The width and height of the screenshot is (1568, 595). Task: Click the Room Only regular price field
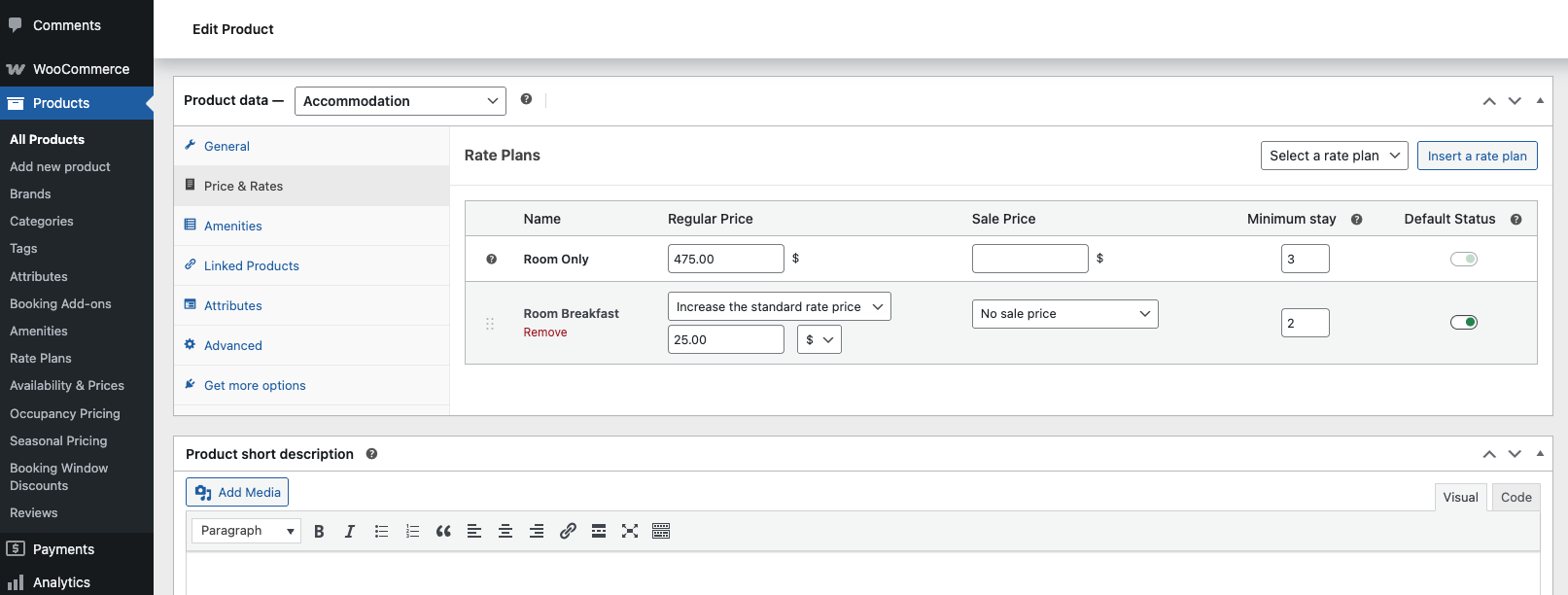coord(725,259)
